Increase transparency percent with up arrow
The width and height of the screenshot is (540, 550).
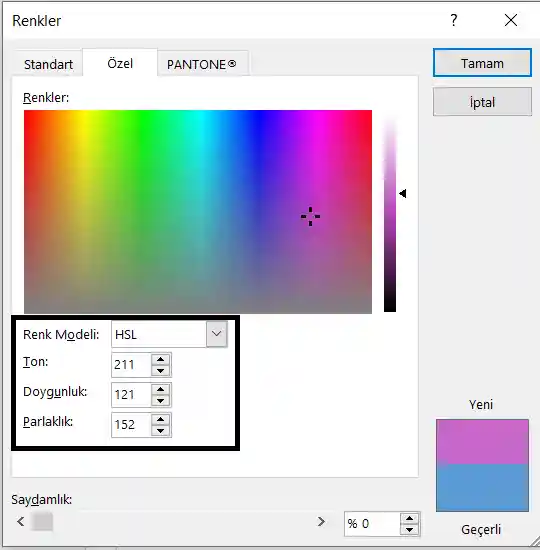409,518
